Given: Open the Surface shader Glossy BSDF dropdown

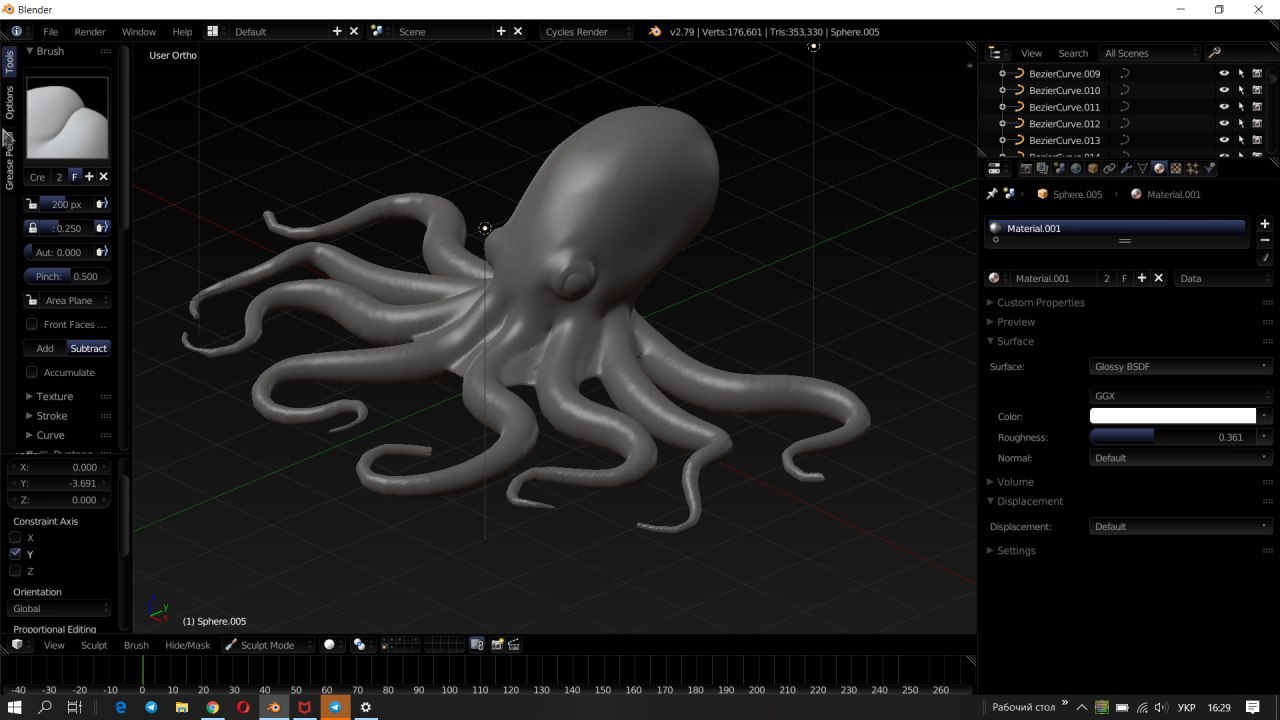Looking at the screenshot, I should pyautogui.click(x=1181, y=367).
